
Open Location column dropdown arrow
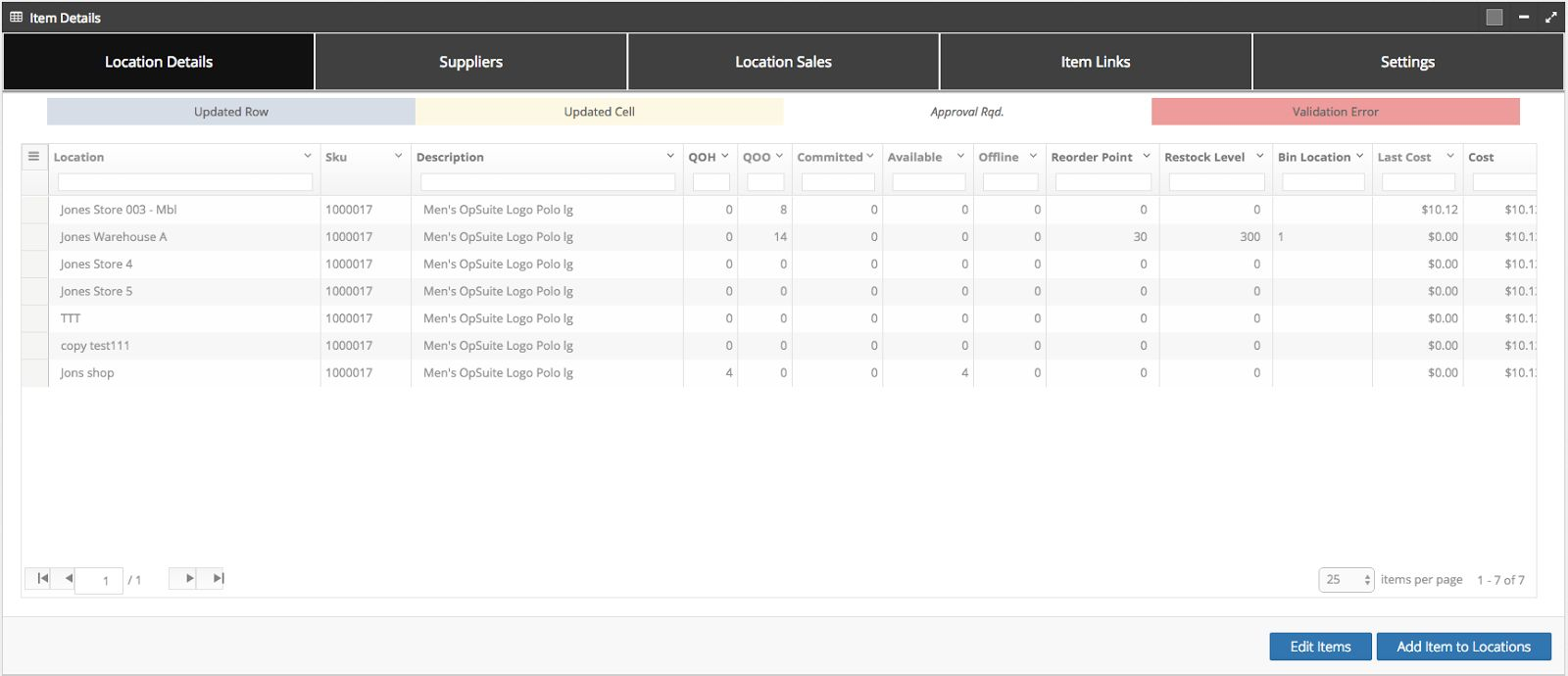tap(307, 156)
